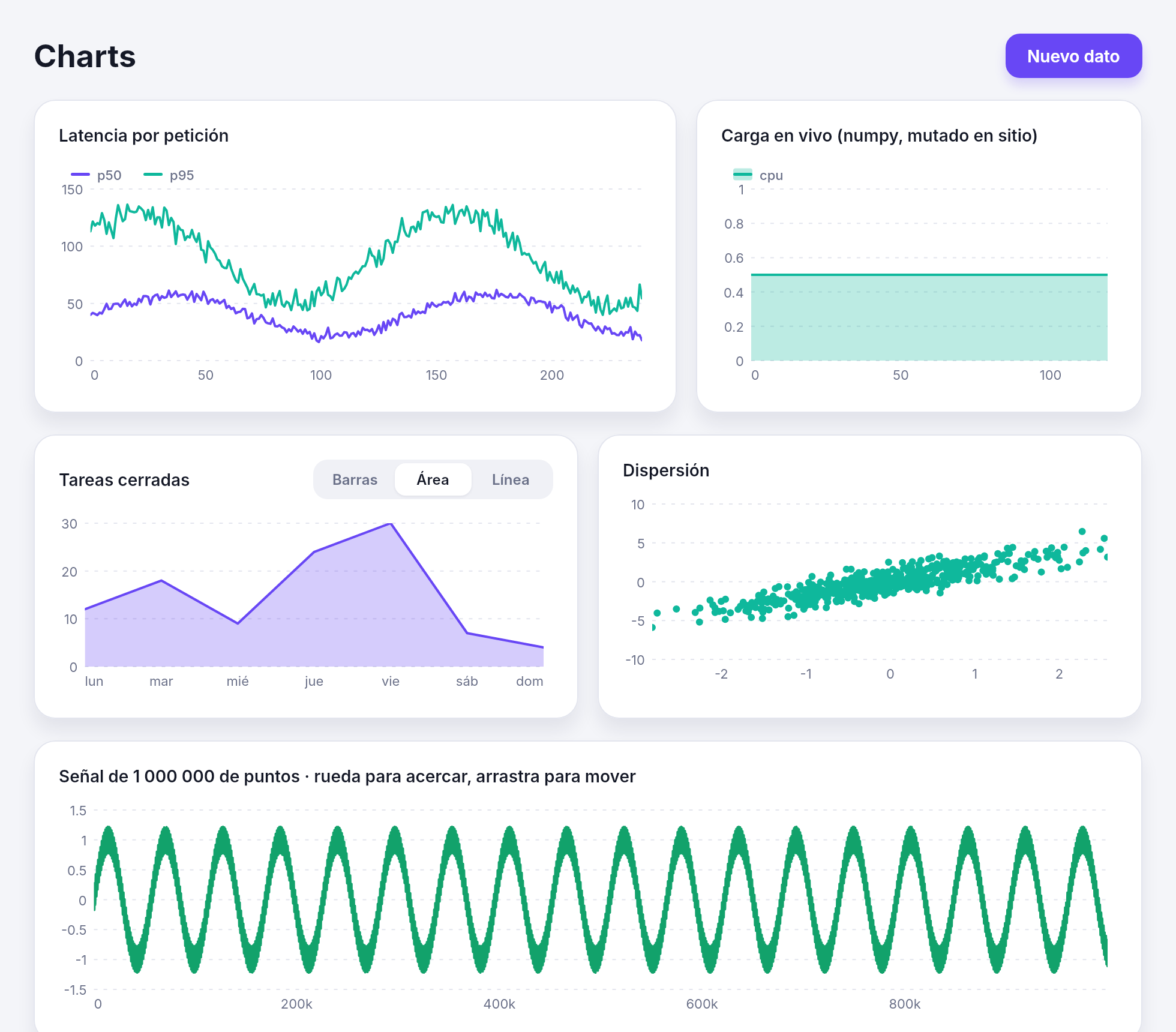Click the 'Señal de 1 000 000 de puntos' title
Image resolution: width=1176 pixels, height=1032 pixels.
(347, 776)
